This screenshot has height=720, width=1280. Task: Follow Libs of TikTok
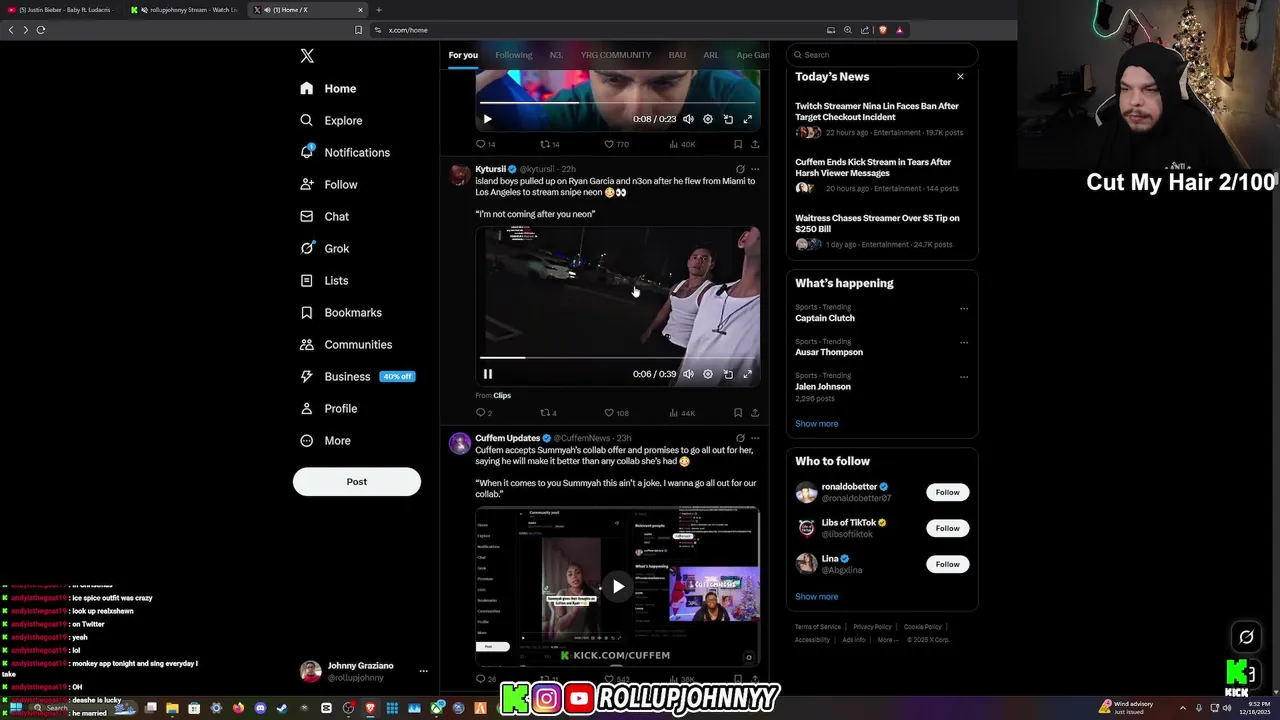pyautogui.click(x=948, y=528)
